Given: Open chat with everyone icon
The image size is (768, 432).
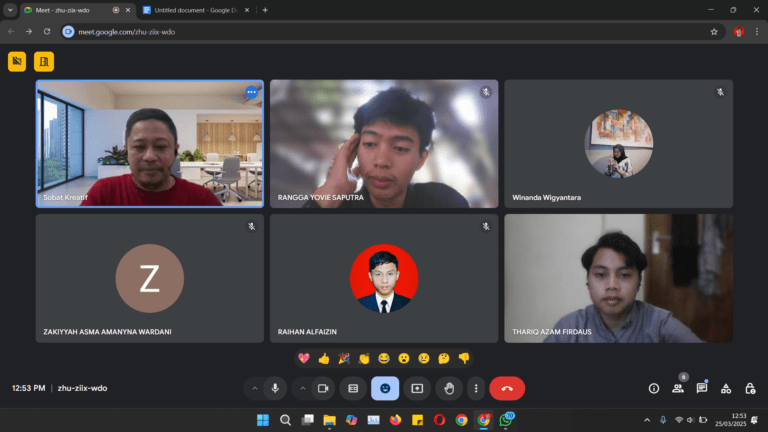Looking at the screenshot, I should click(x=702, y=388).
